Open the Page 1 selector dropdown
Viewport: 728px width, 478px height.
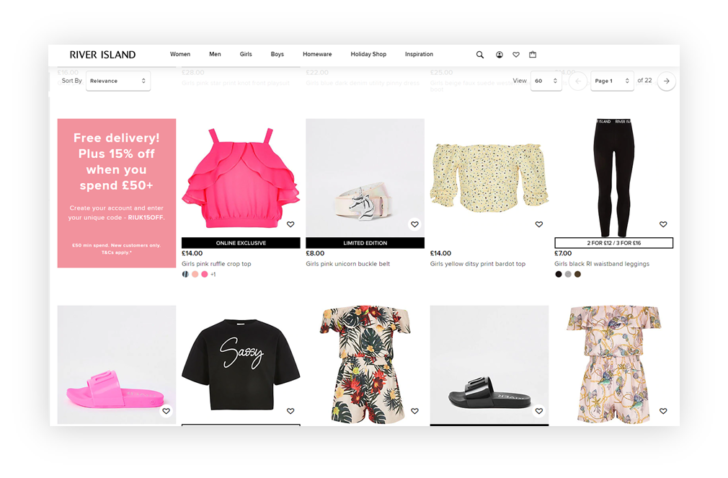click(x=612, y=81)
